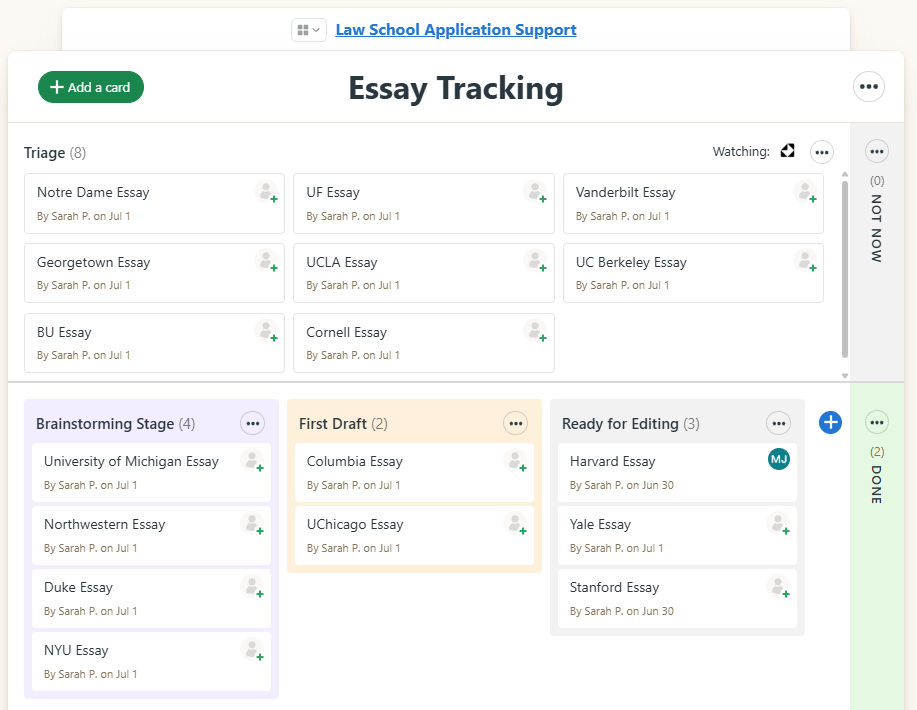Assign someone to Northwestern Essay card
Viewport: 917px width, 710px height.
click(x=253, y=524)
